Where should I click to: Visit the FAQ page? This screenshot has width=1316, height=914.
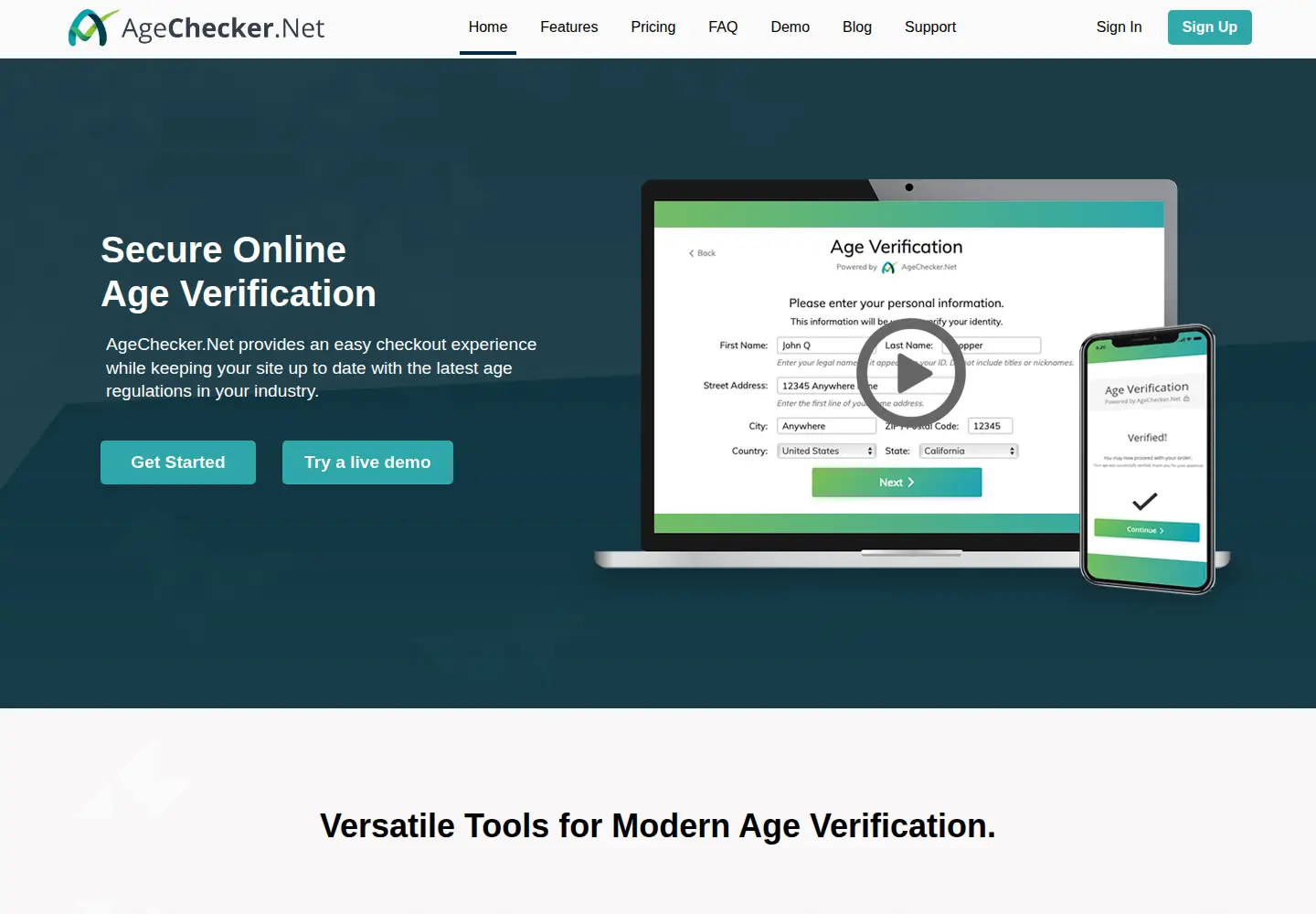point(723,27)
